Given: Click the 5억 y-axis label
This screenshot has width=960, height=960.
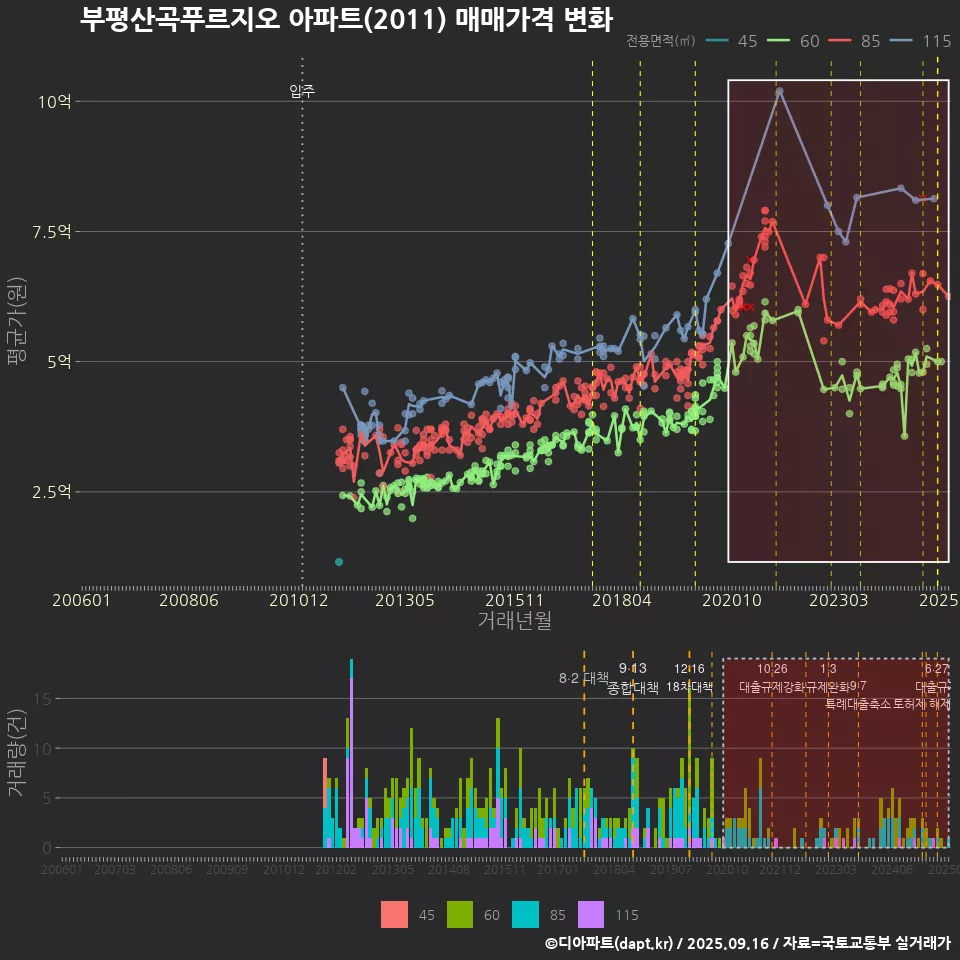Looking at the screenshot, I should coord(59,362).
